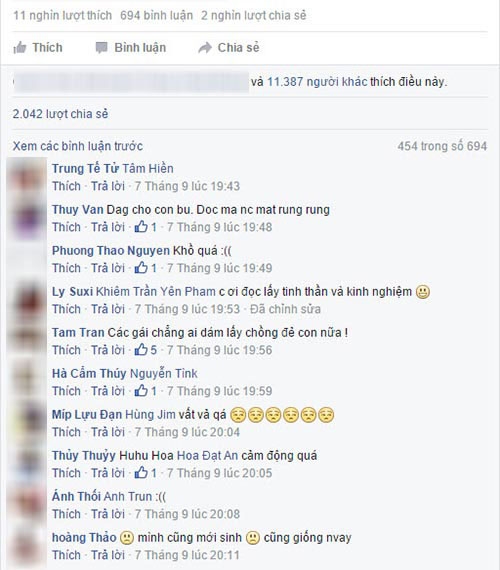
Task: Click the Bình luận speech bubble icon
Action: tap(101, 48)
